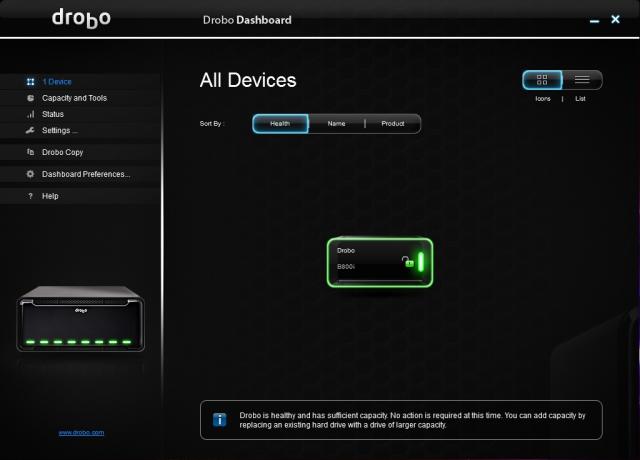Click the 'List' label under view toggle
The image size is (640, 460).
(x=580, y=99)
